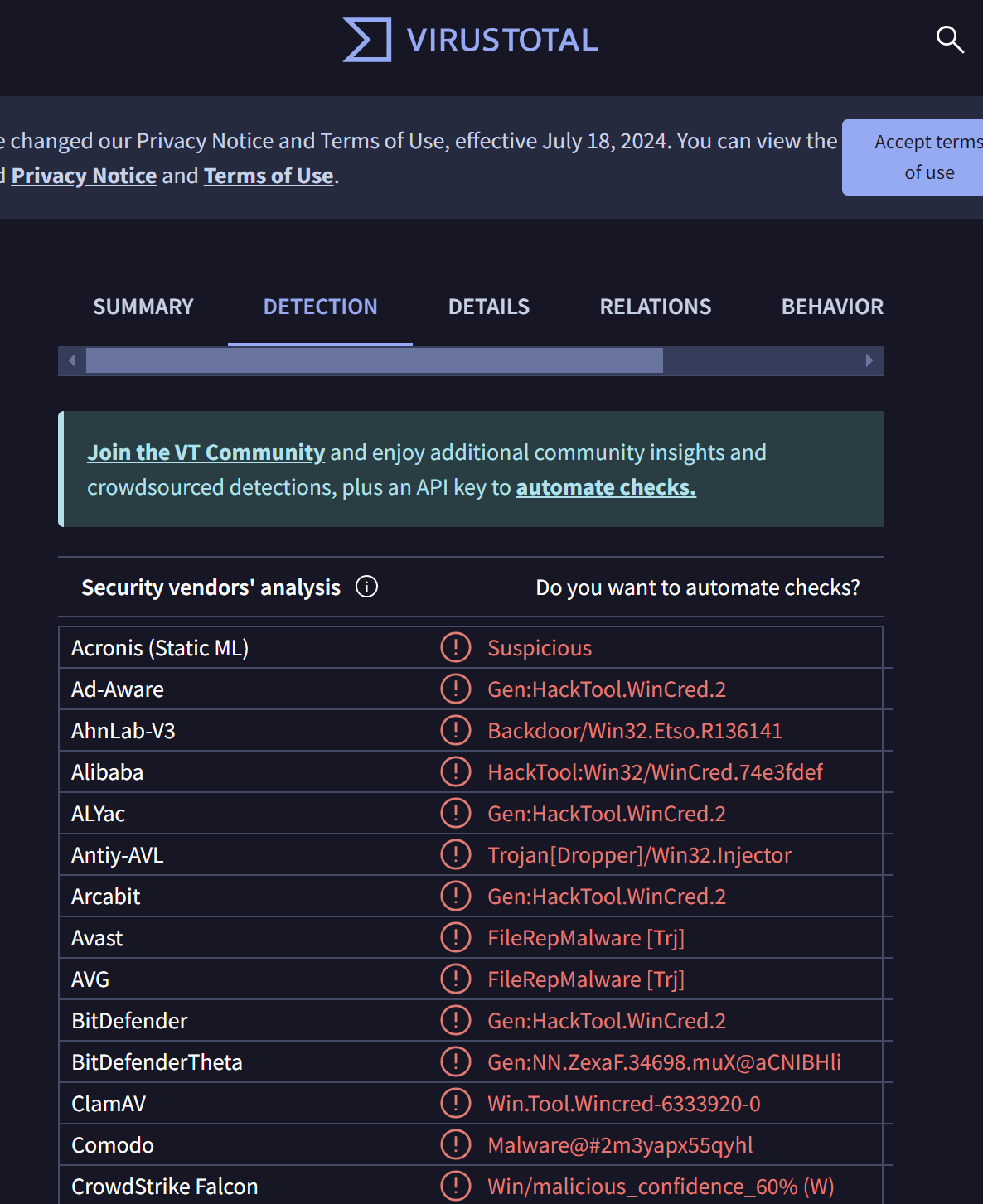Click the alert icon in AhnLab-V3 row
This screenshot has height=1204, width=983.
point(456,730)
